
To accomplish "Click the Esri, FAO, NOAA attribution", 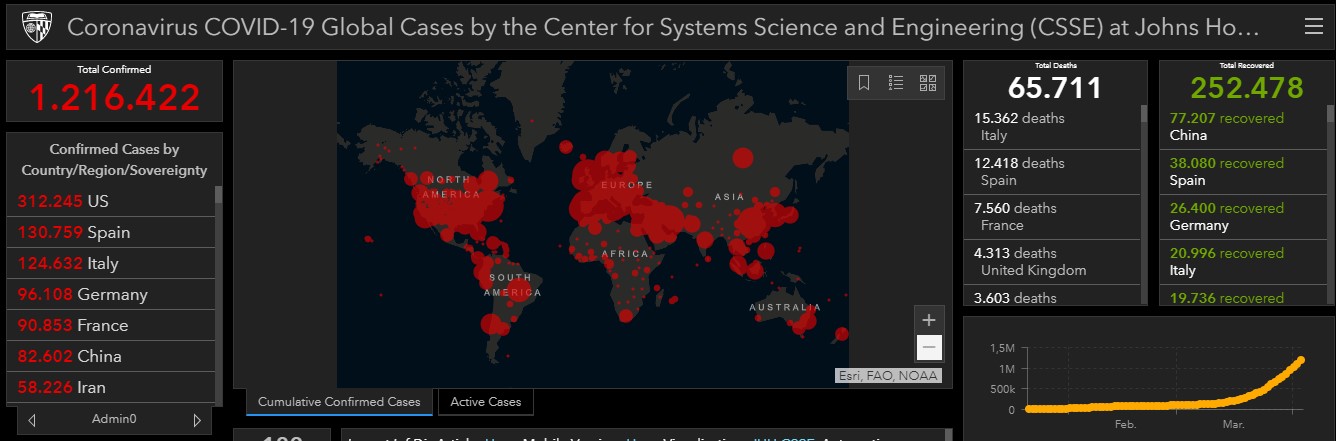I will (x=888, y=376).
